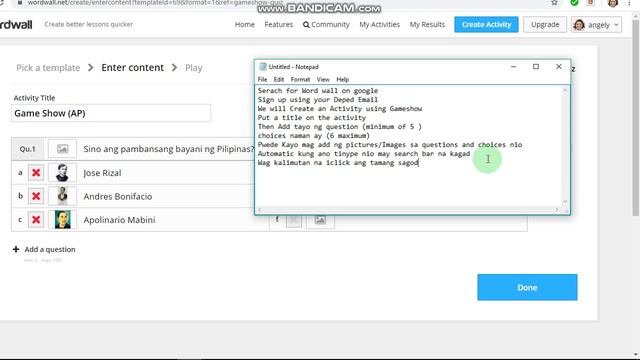The width and height of the screenshot is (640, 360).
Task: Minimize the Notepad window
Action: tap(513, 67)
